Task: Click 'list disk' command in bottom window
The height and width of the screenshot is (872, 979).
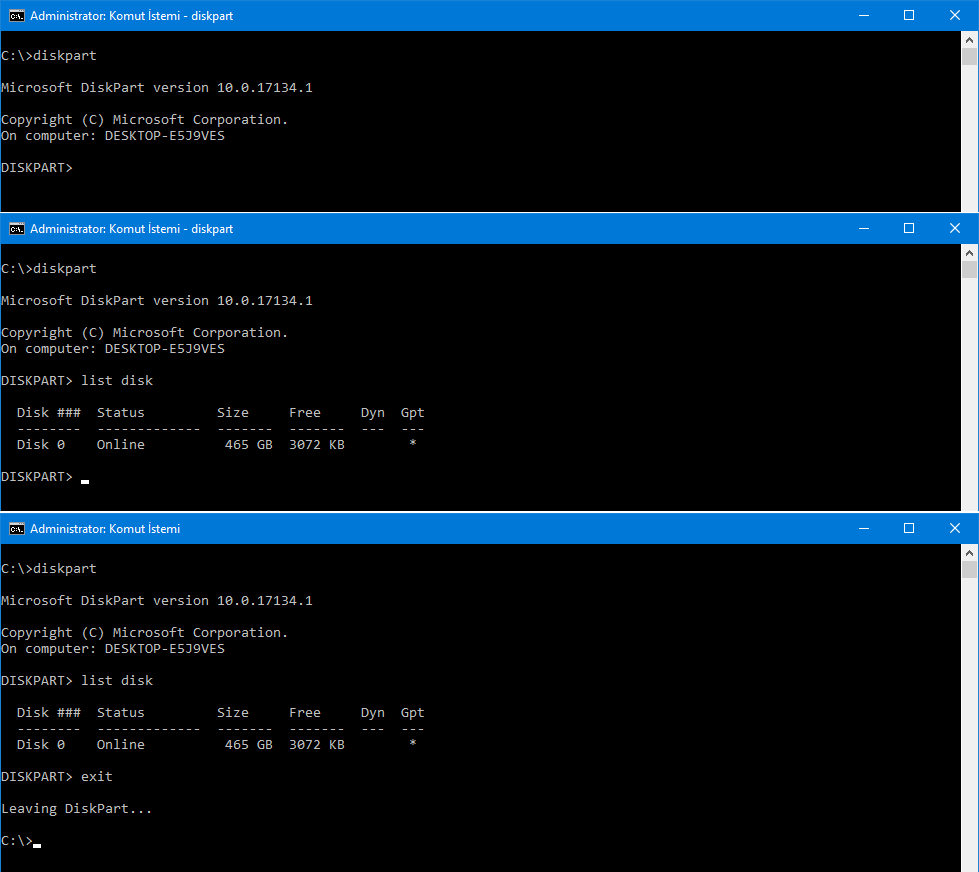Action: pyautogui.click(x=117, y=680)
